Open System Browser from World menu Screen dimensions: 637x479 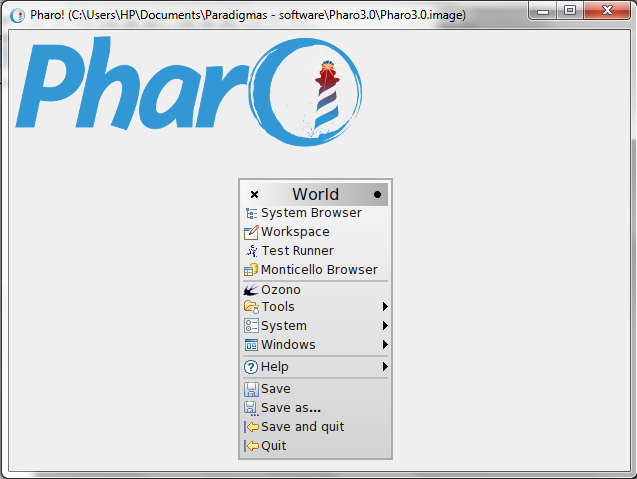coord(315,213)
